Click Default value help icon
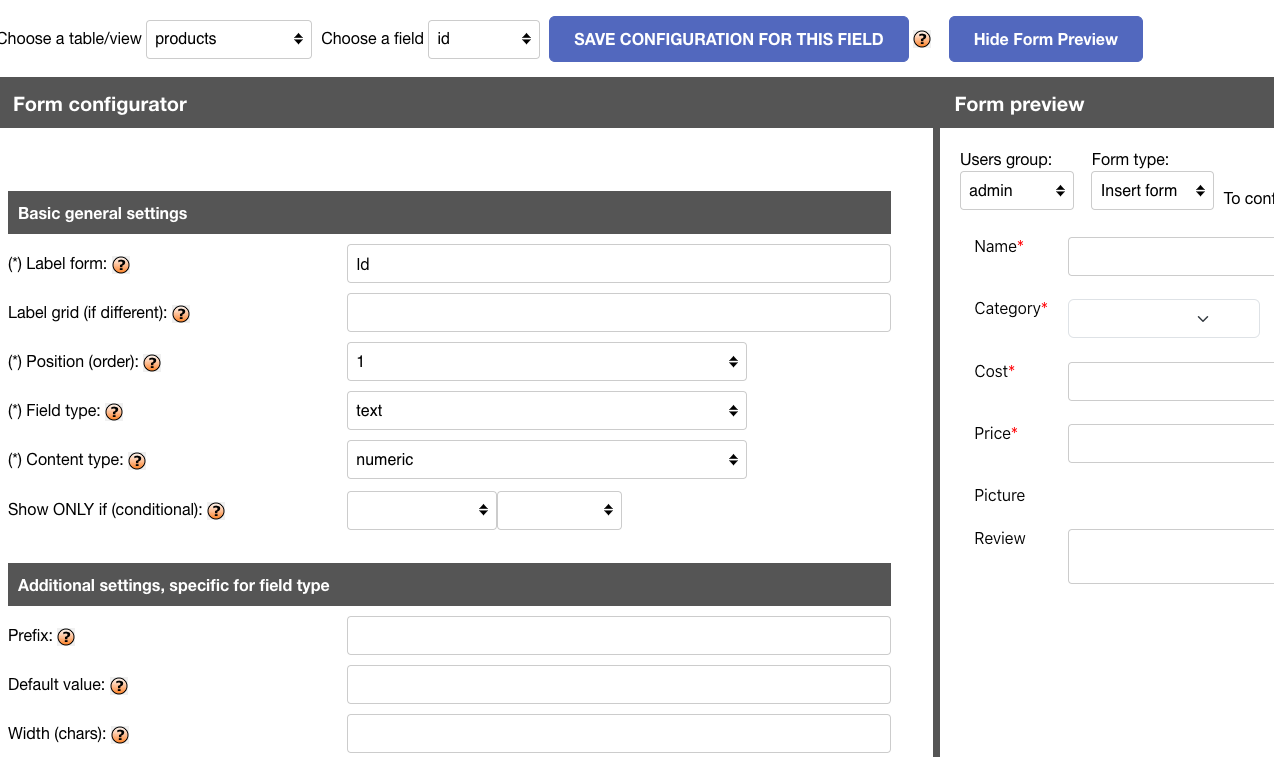This screenshot has height=757, width=1274. click(x=118, y=686)
